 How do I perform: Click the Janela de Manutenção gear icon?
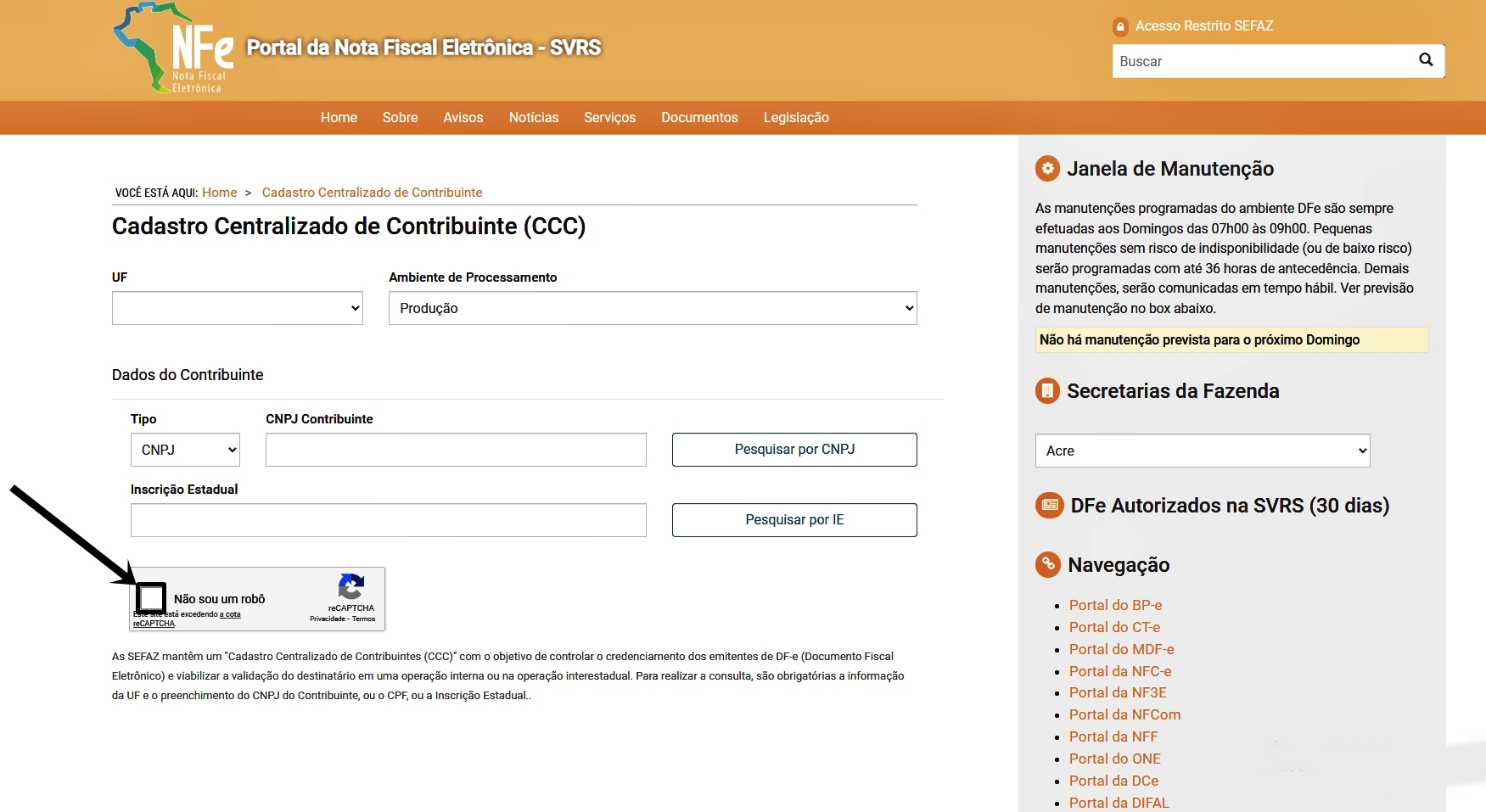point(1047,168)
